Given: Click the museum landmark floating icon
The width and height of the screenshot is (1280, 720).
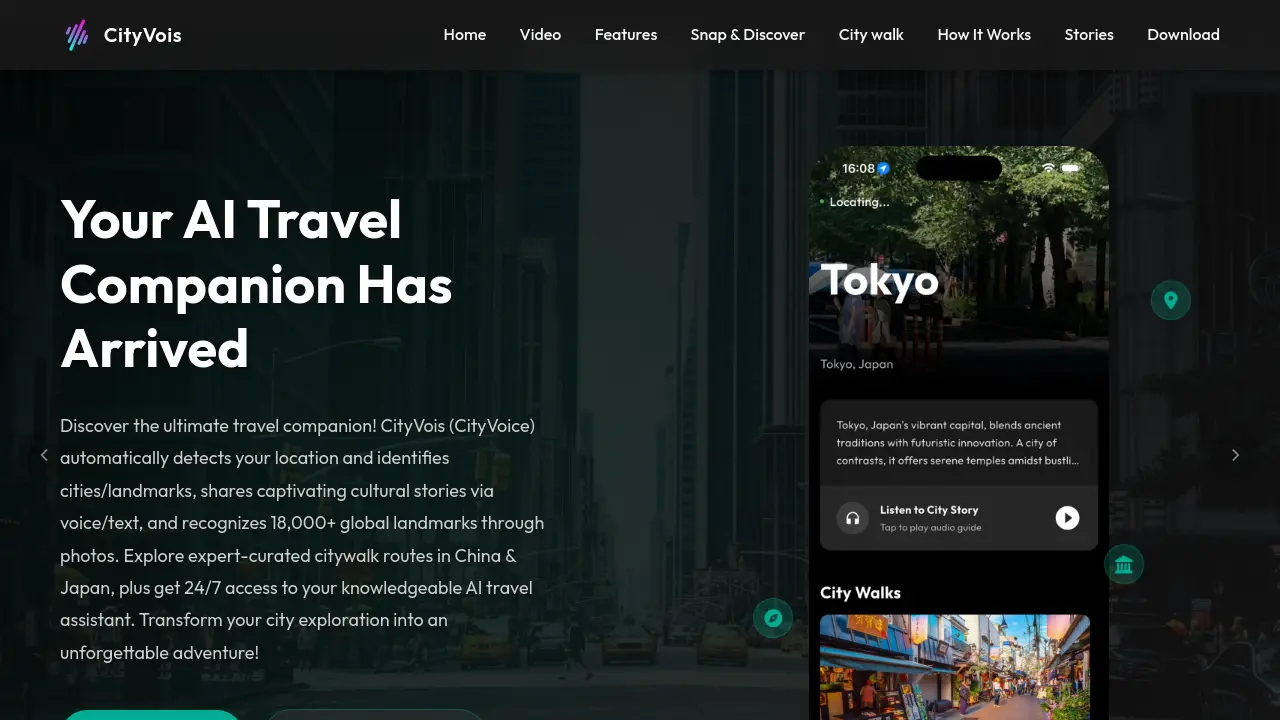Looking at the screenshot, I should pos(1123,564).
